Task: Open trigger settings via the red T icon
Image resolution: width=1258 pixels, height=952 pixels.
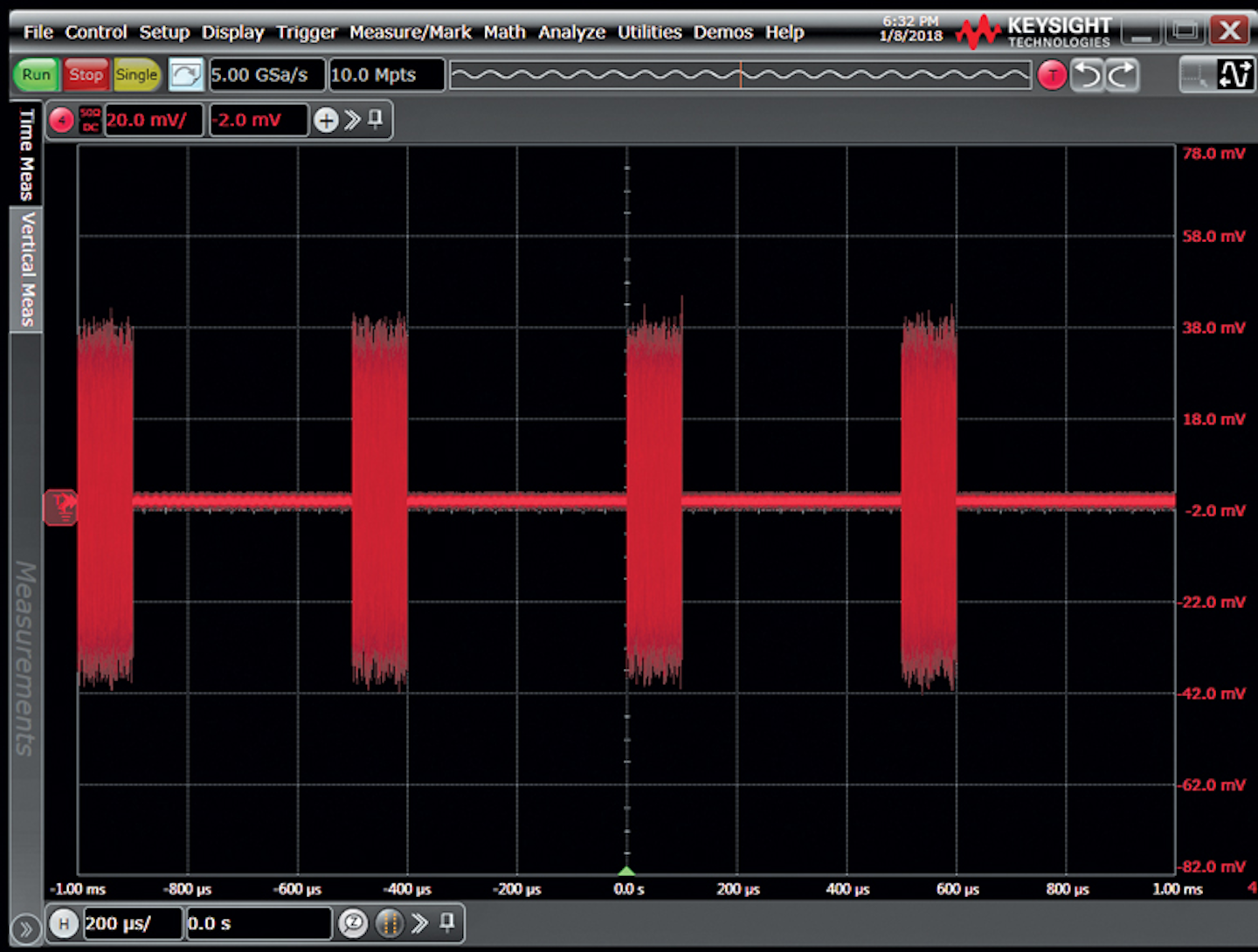Action: coord(1052,75)
